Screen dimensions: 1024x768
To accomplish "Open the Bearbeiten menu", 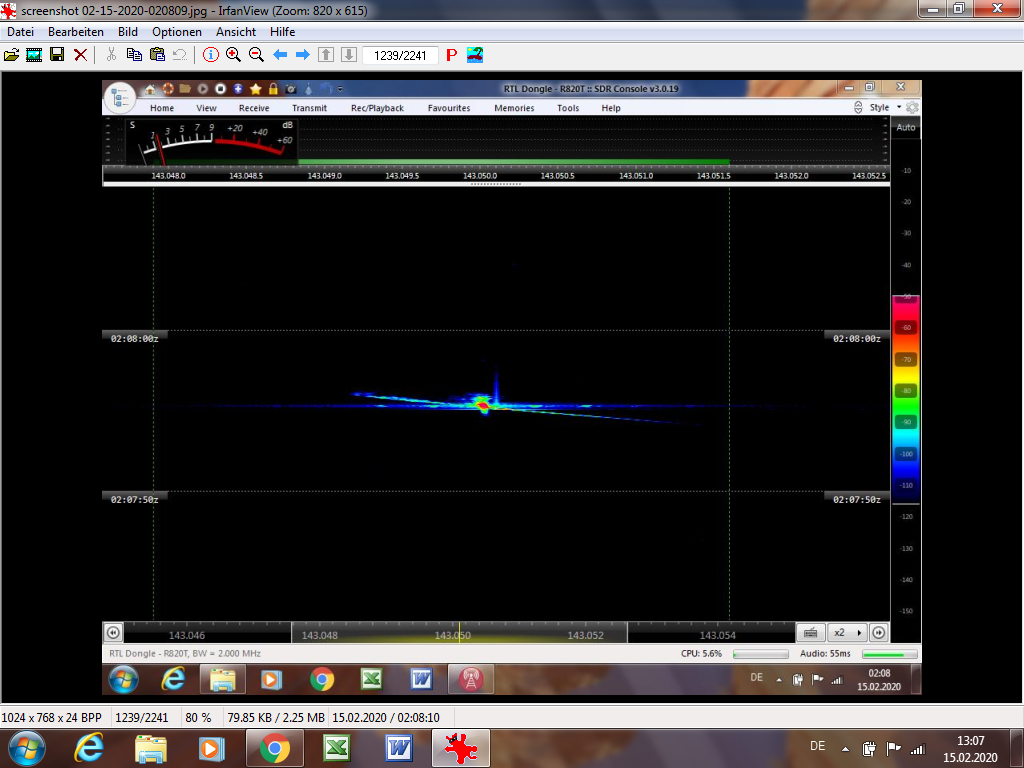I will 76,31.
